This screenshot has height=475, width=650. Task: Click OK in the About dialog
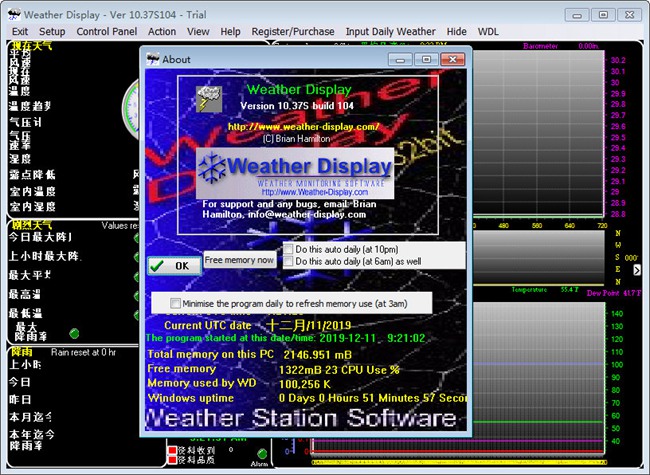[x=175, y=266]
